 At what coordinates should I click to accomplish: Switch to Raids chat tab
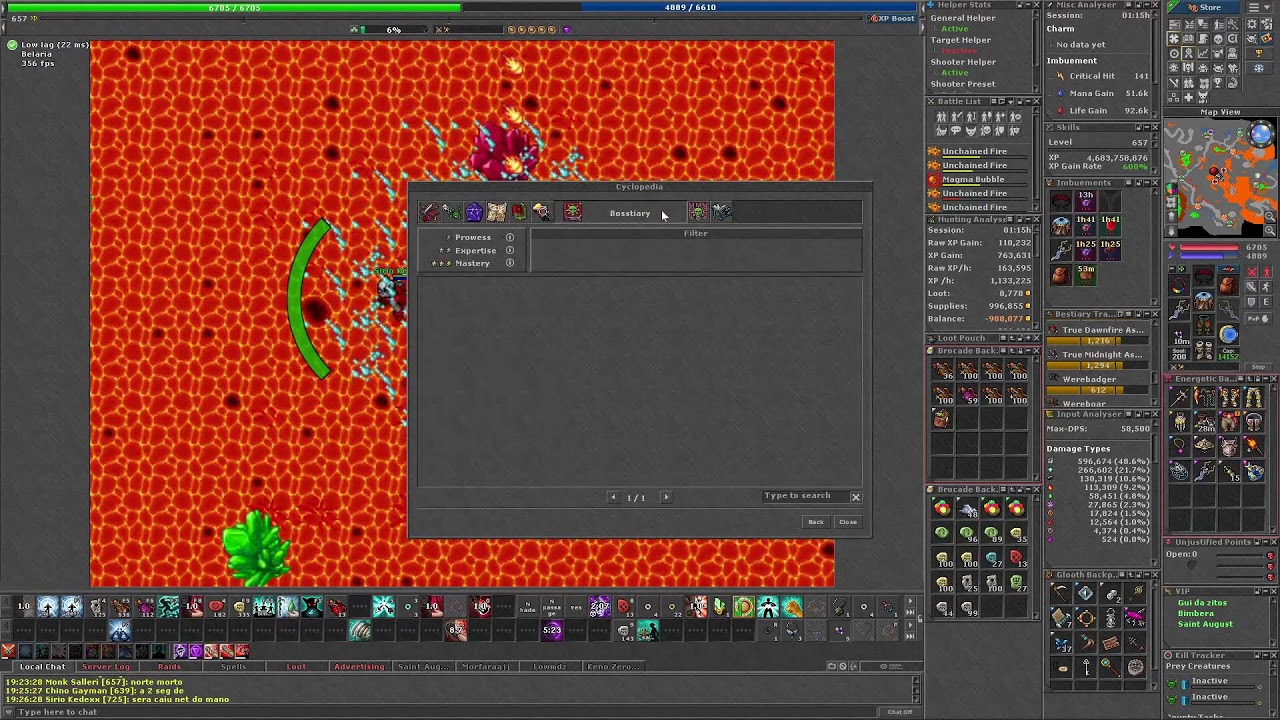tap(169, 667)
